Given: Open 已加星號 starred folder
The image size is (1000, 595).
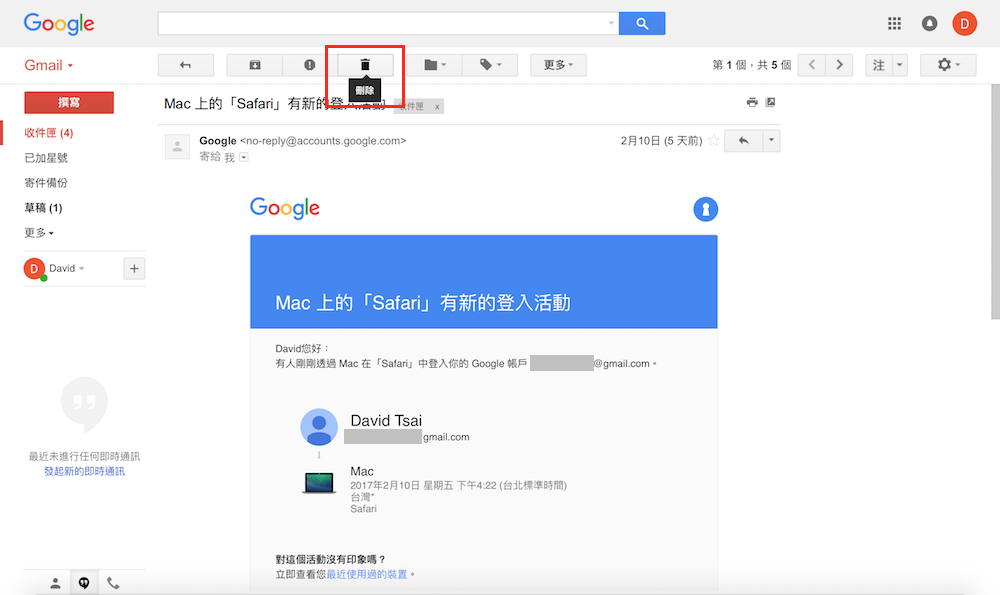Looking at the screenshot, I should [46, 158].
